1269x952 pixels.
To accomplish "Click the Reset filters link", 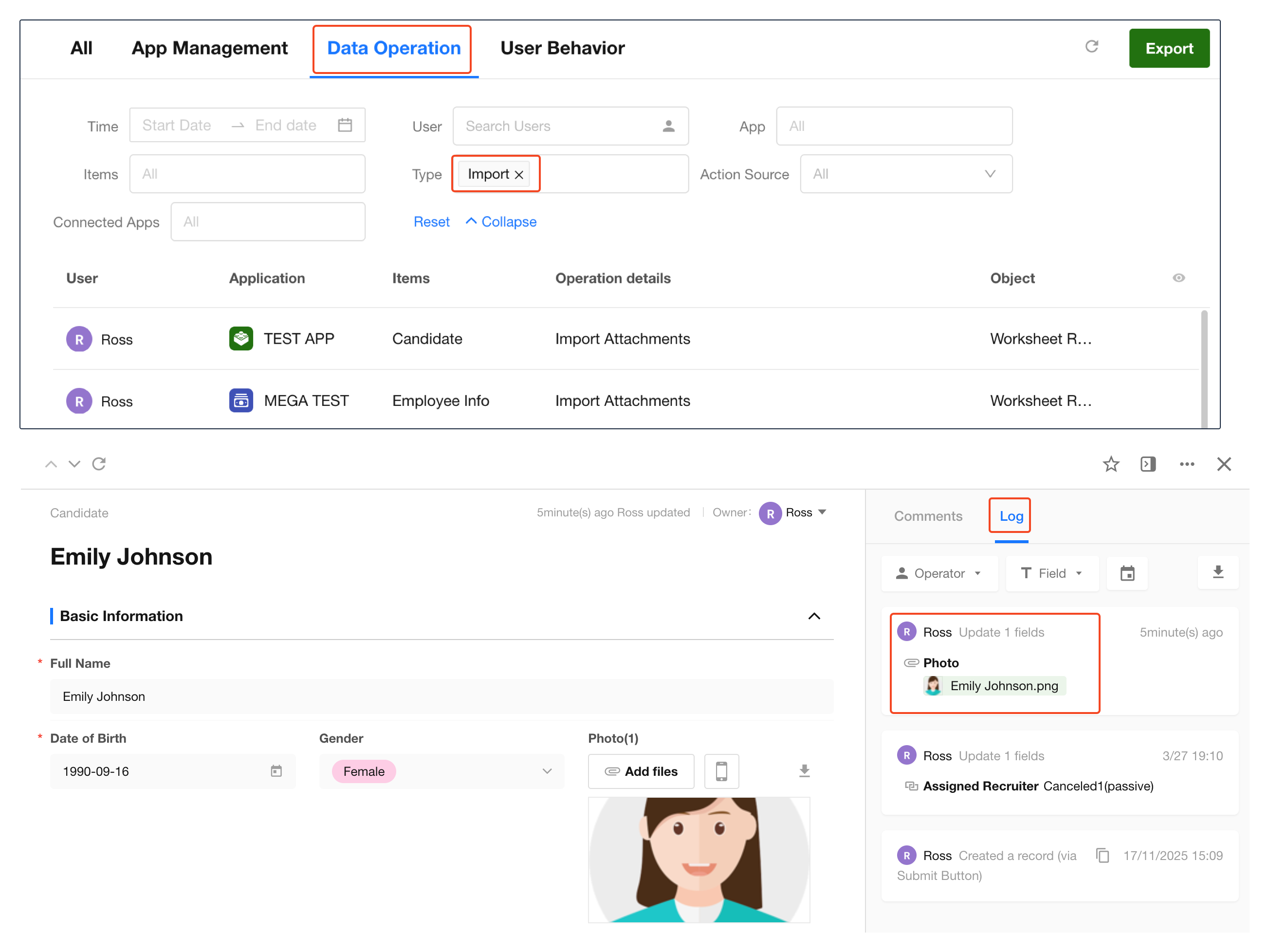I will (431, 222).
